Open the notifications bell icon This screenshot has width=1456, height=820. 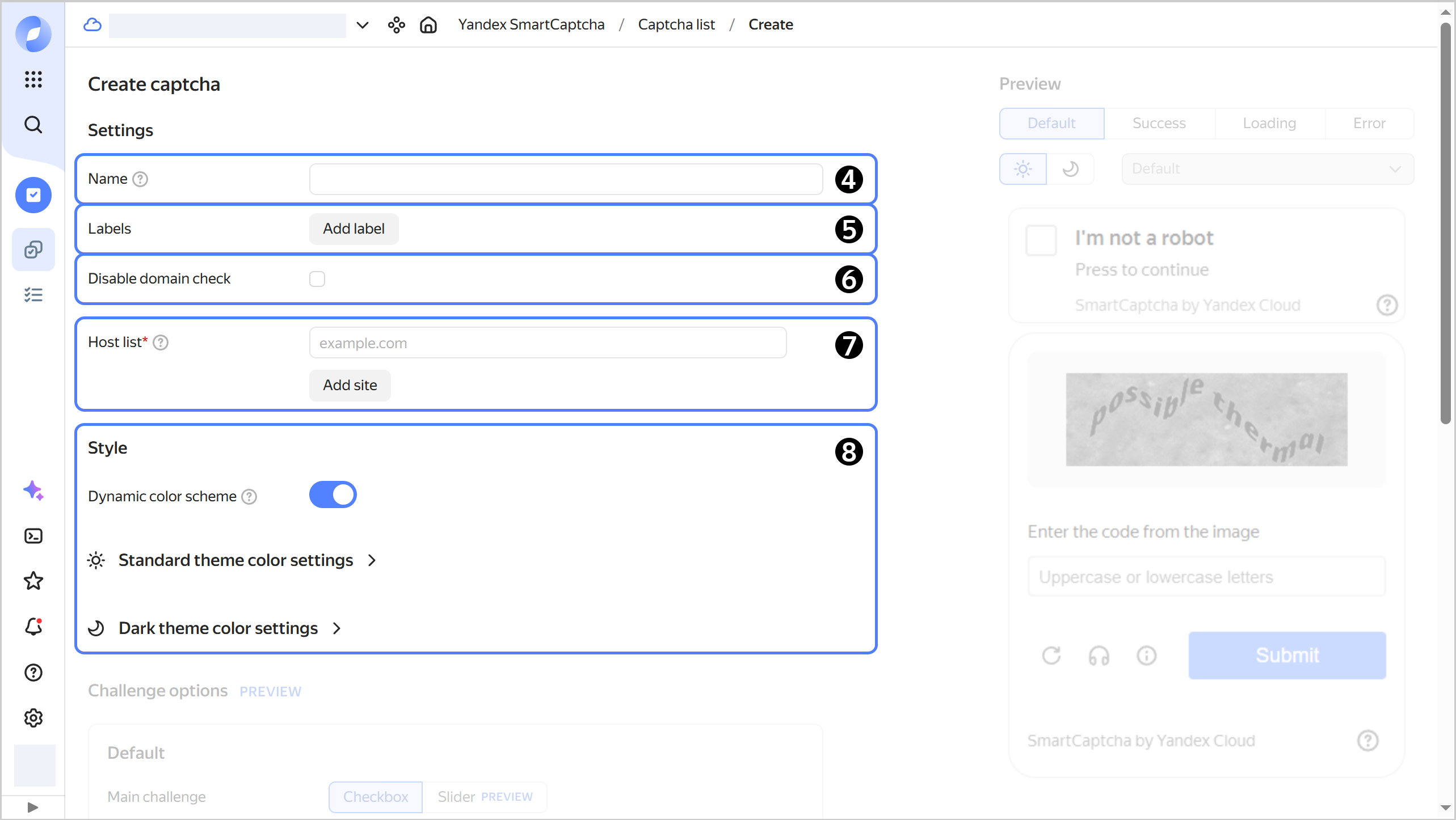[33, 627]
